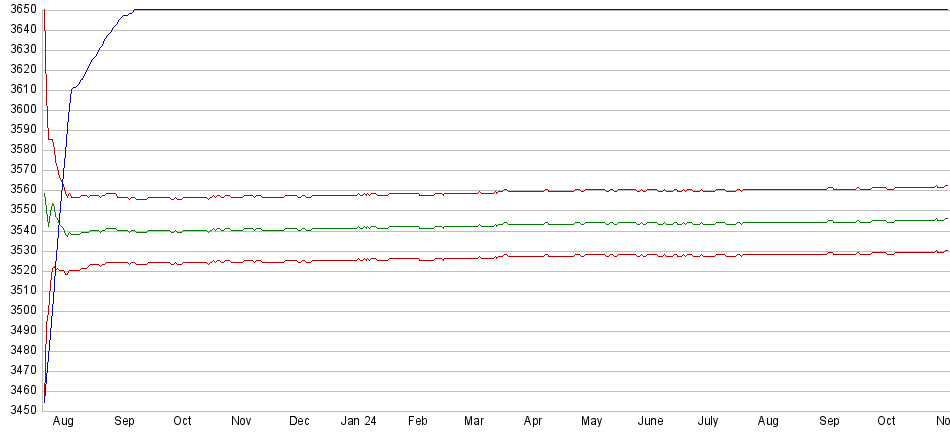The width and height of the screenshot is (950, 435).
Task: Click the 3520 y-axis value
Action: click(x=19, y=270)
